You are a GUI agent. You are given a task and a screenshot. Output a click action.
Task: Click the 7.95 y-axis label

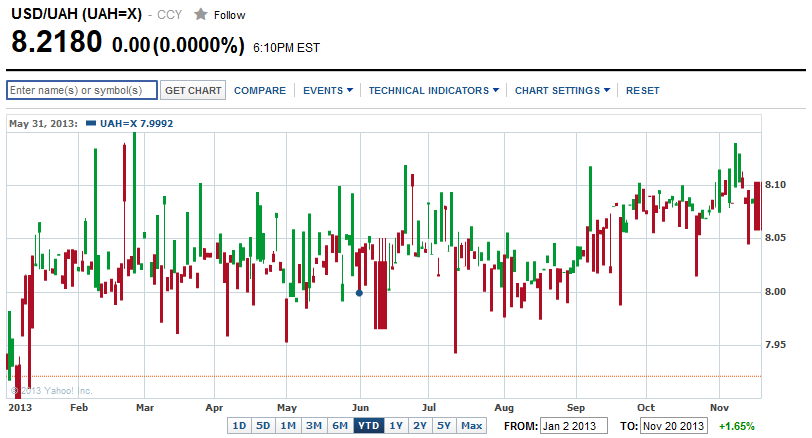[775, 344]
